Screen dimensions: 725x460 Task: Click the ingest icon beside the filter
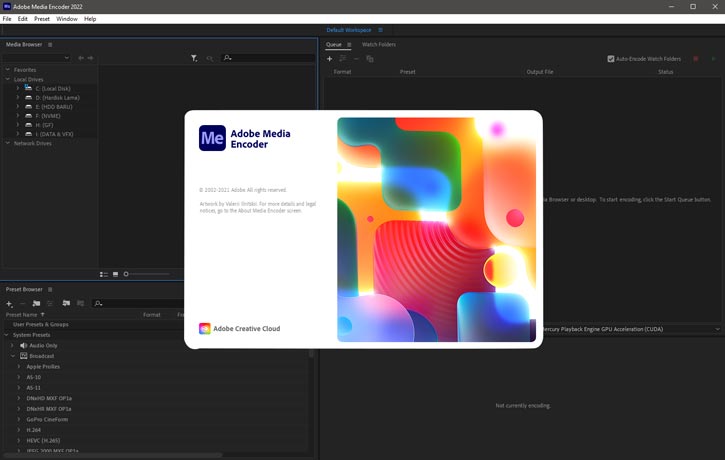click(x=210, y=58)
